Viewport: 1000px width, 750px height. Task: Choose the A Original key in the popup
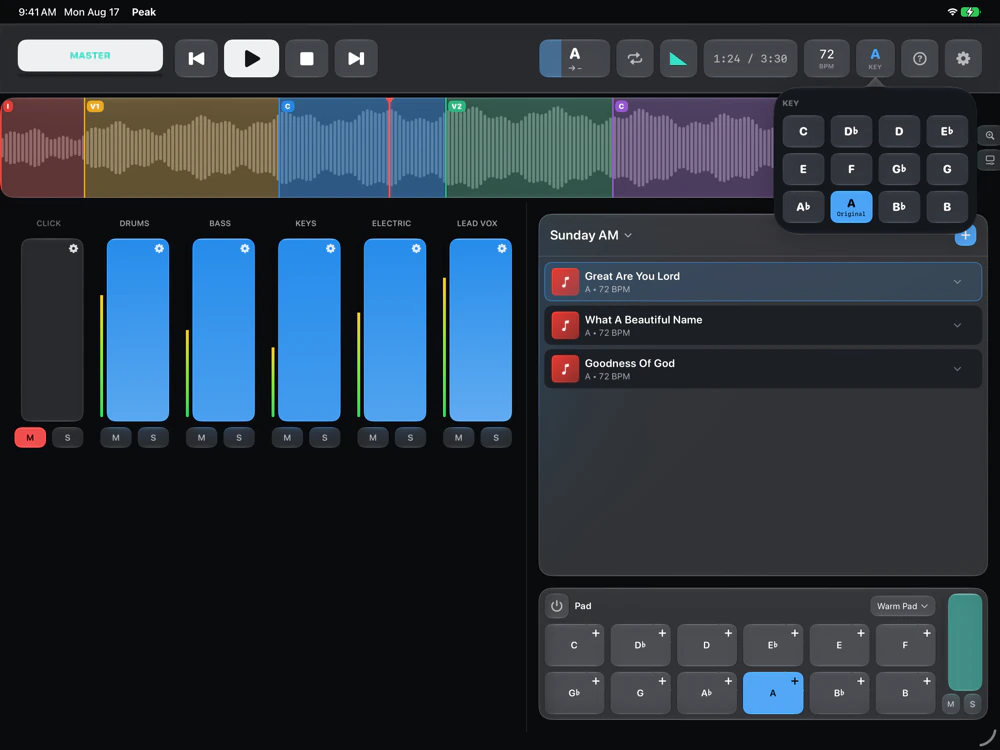tap(851, 207)
